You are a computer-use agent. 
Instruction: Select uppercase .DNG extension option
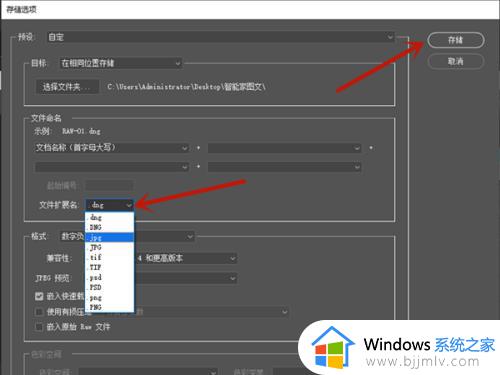[x=110, y=227]
